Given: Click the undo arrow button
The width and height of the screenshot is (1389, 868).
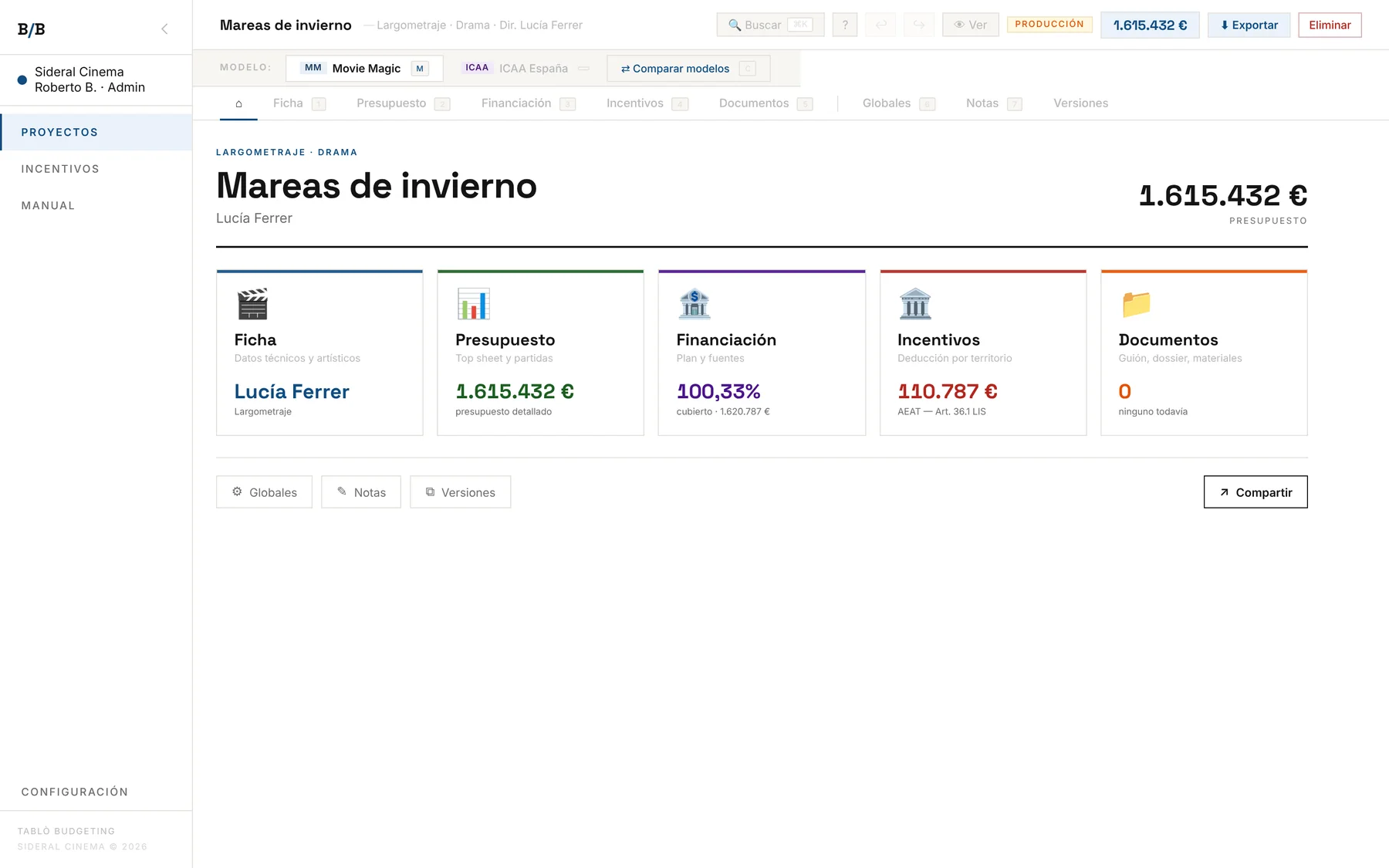Looking at the screenshot, I should click(x=881, y=25).
